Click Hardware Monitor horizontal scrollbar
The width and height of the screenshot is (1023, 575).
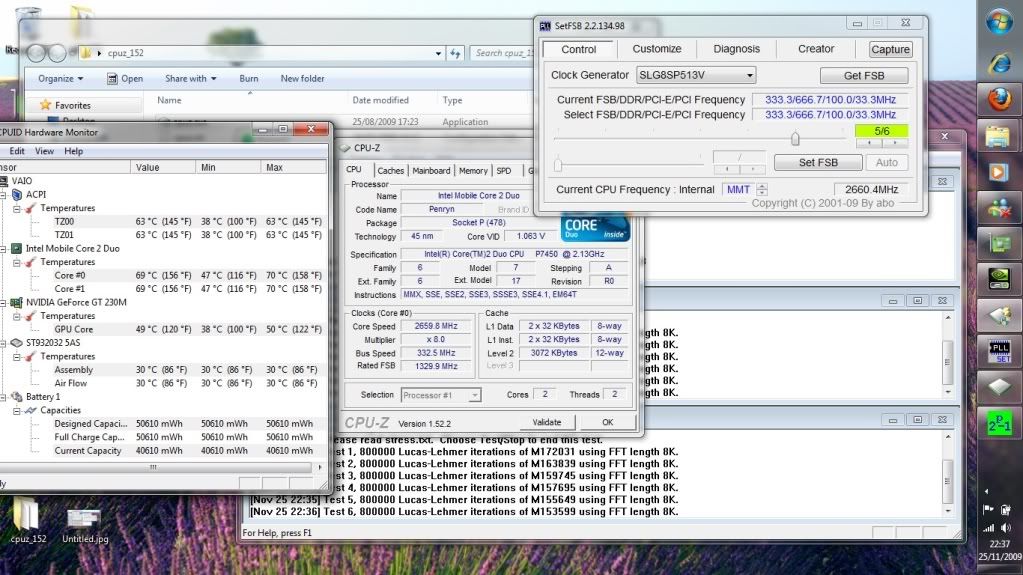[x=153, y=467]
